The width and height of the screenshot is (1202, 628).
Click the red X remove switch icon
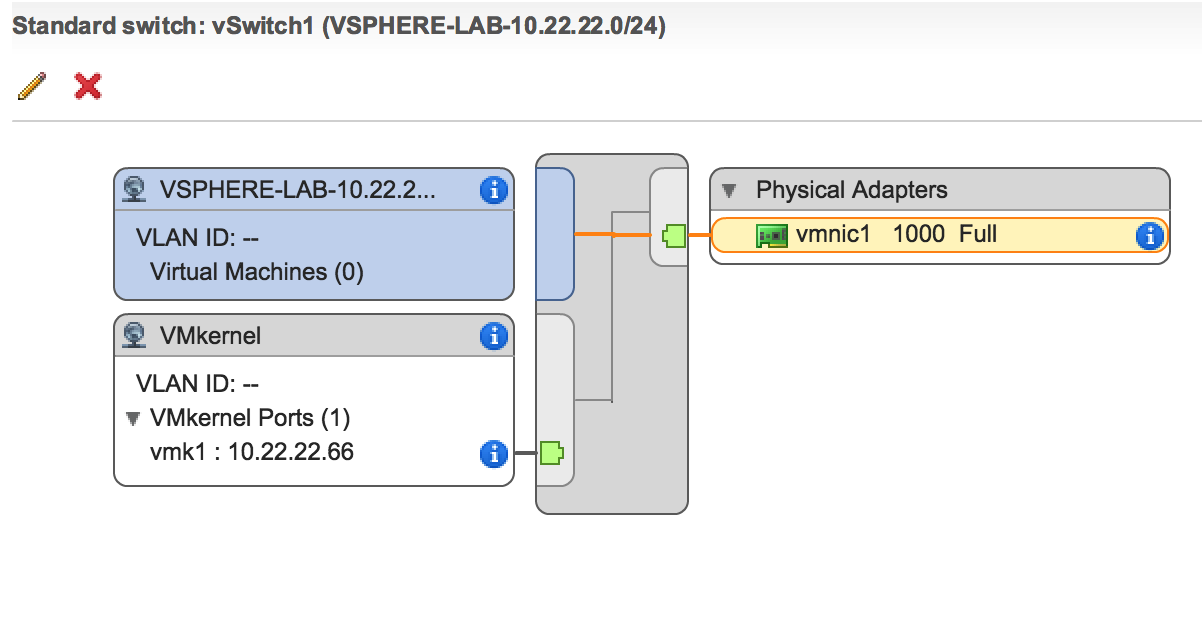tap(88, 87)
